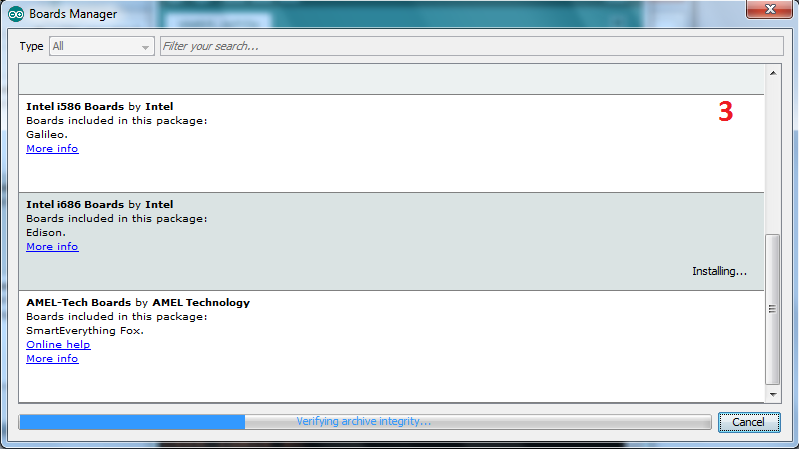The width and height of the screenshot is (799, 449).
Task: Close the Boards Manager window
Action: click(x=770, y=9)
